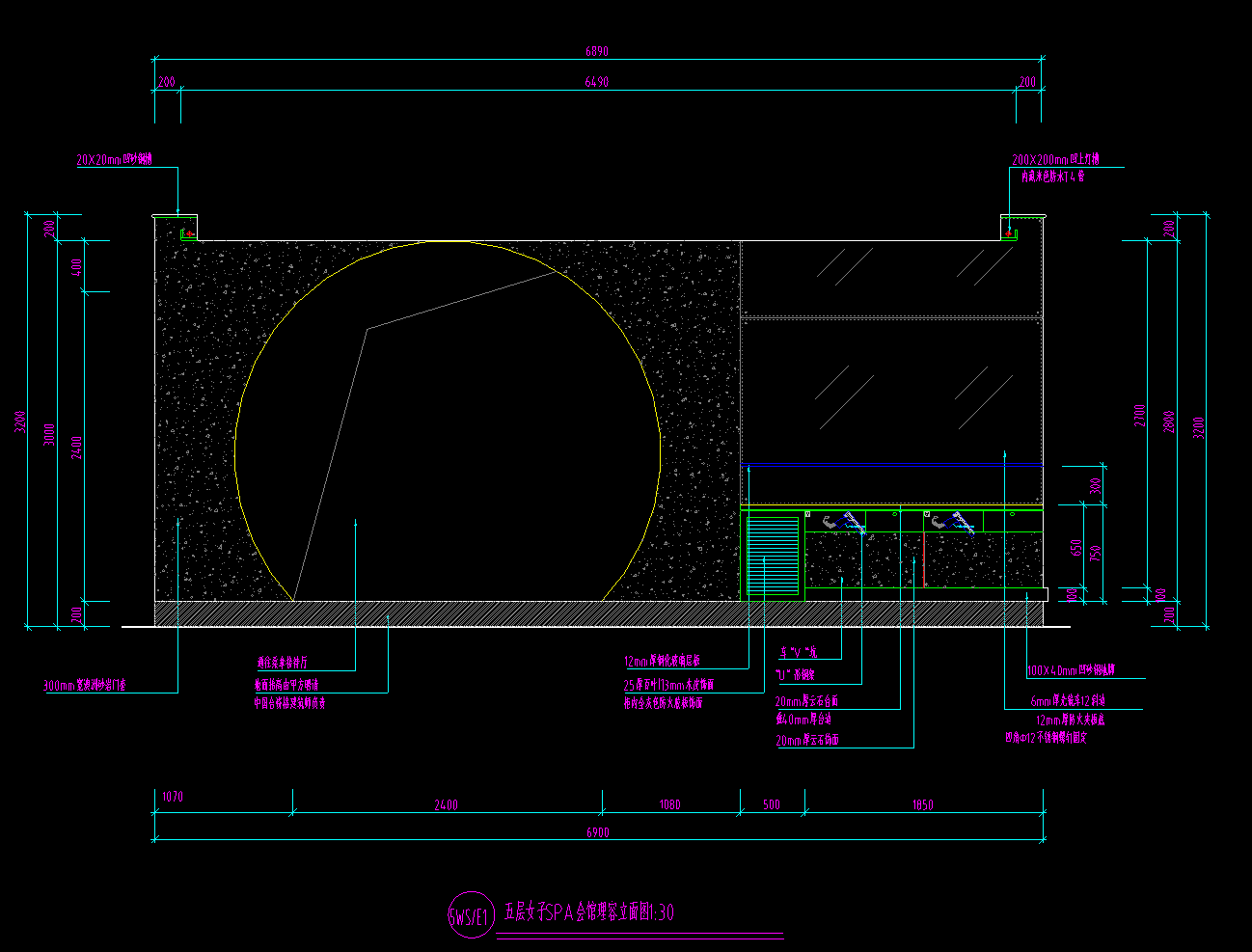Select the left hair dryer symbol
The width and height of the screenshot is (1252, 952).
(x=854, y=523)
